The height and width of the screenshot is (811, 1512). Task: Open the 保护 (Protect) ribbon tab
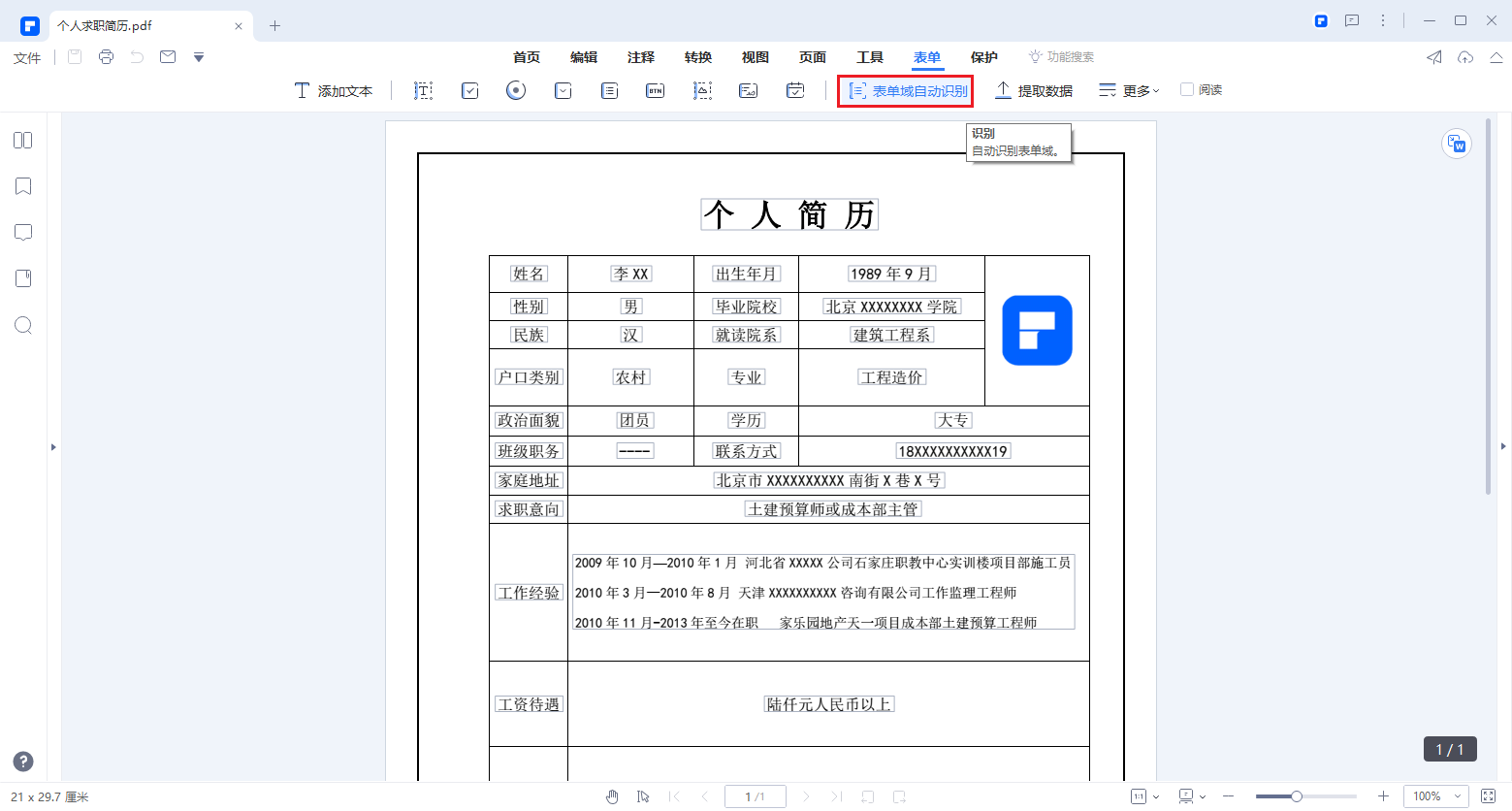pyautogui.click(x=983, y=57)
